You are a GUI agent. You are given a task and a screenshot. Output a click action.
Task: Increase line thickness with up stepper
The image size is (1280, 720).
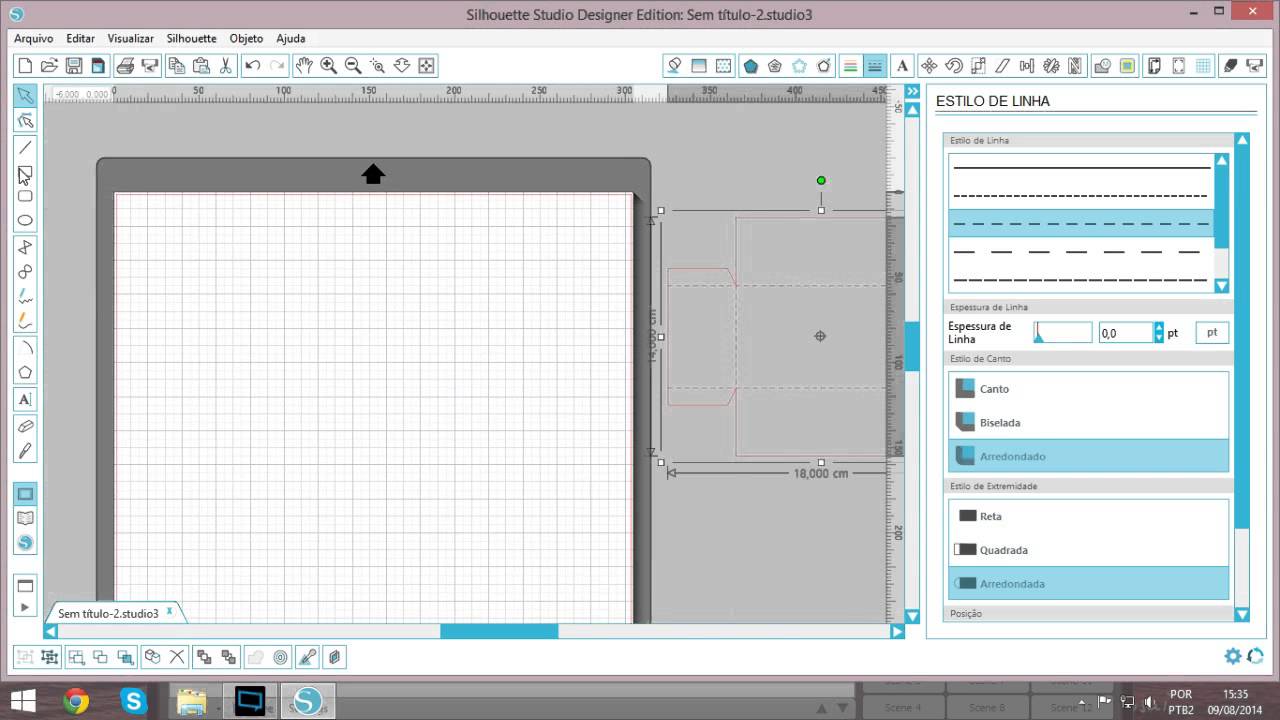(1159, 328)
